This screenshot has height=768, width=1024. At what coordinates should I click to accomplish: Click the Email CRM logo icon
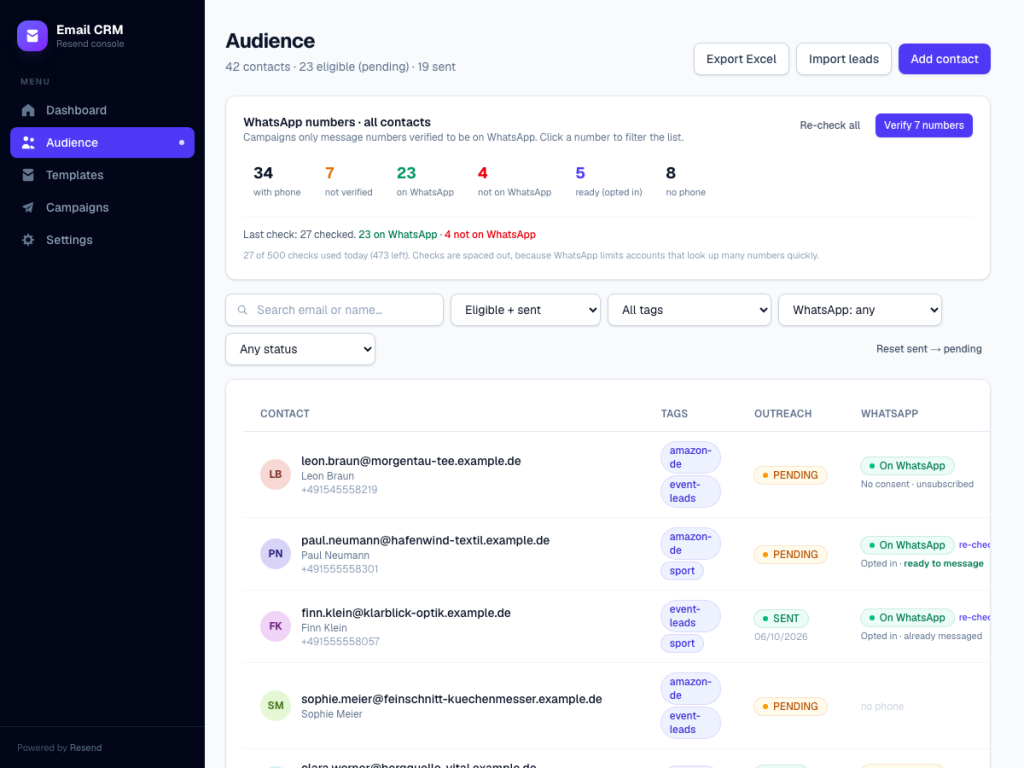click(32, 35)
